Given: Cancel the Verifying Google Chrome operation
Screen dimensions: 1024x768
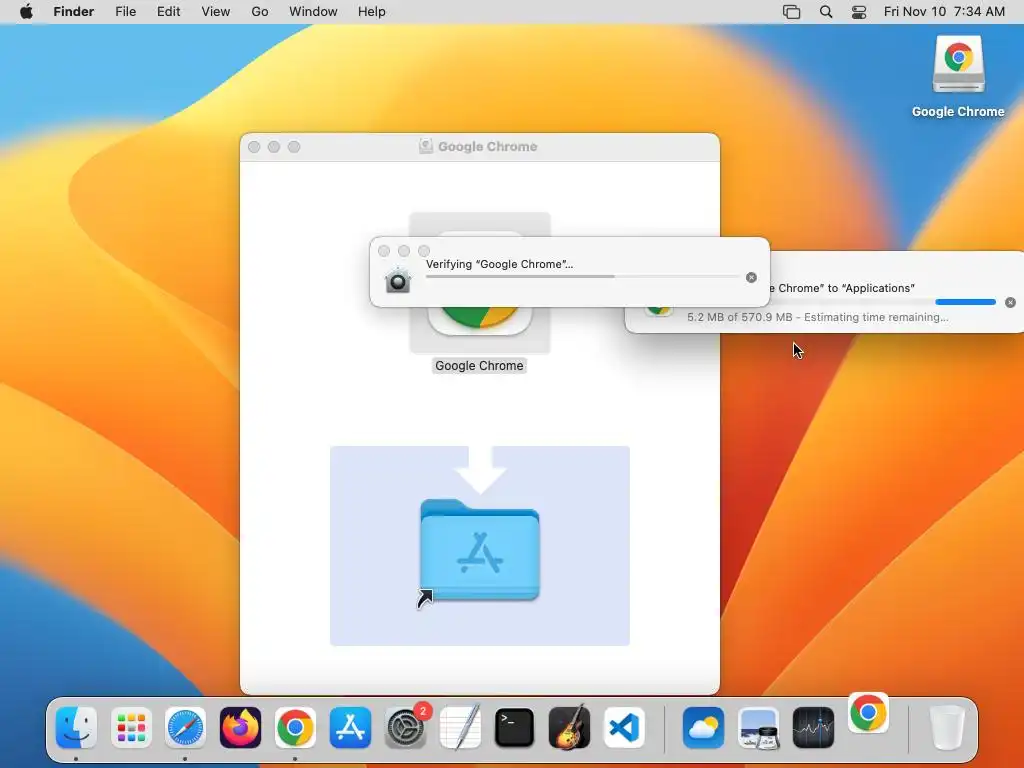Looking at the screenshot, I should tap(751, 278).
